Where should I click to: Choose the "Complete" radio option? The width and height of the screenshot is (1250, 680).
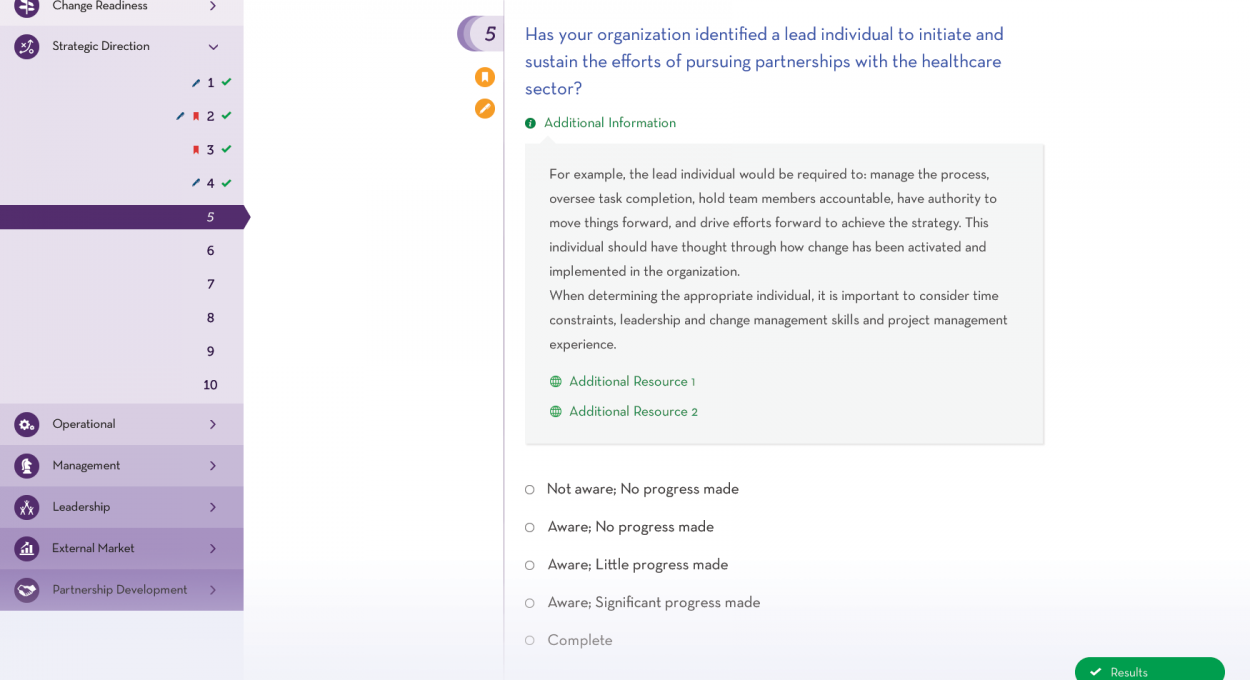click(530, 641)
